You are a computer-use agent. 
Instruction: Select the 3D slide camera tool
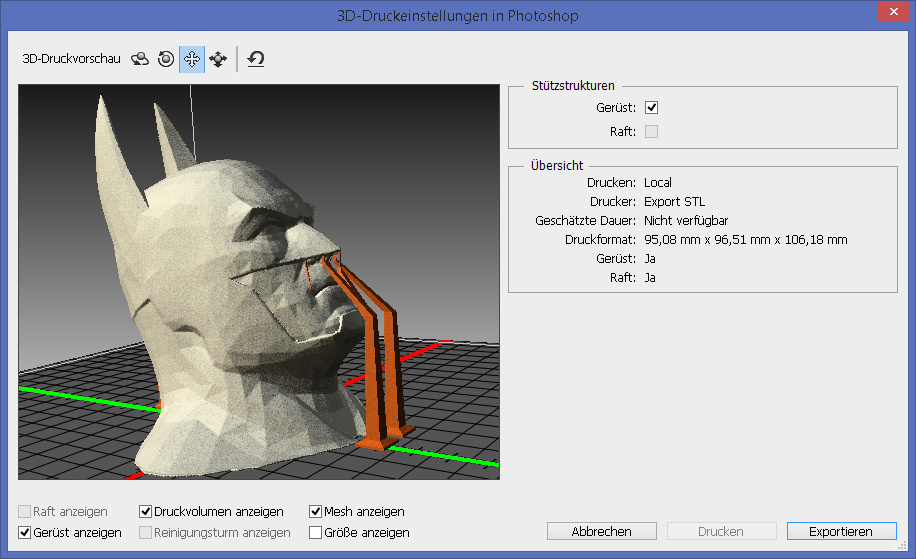[217, 59]
